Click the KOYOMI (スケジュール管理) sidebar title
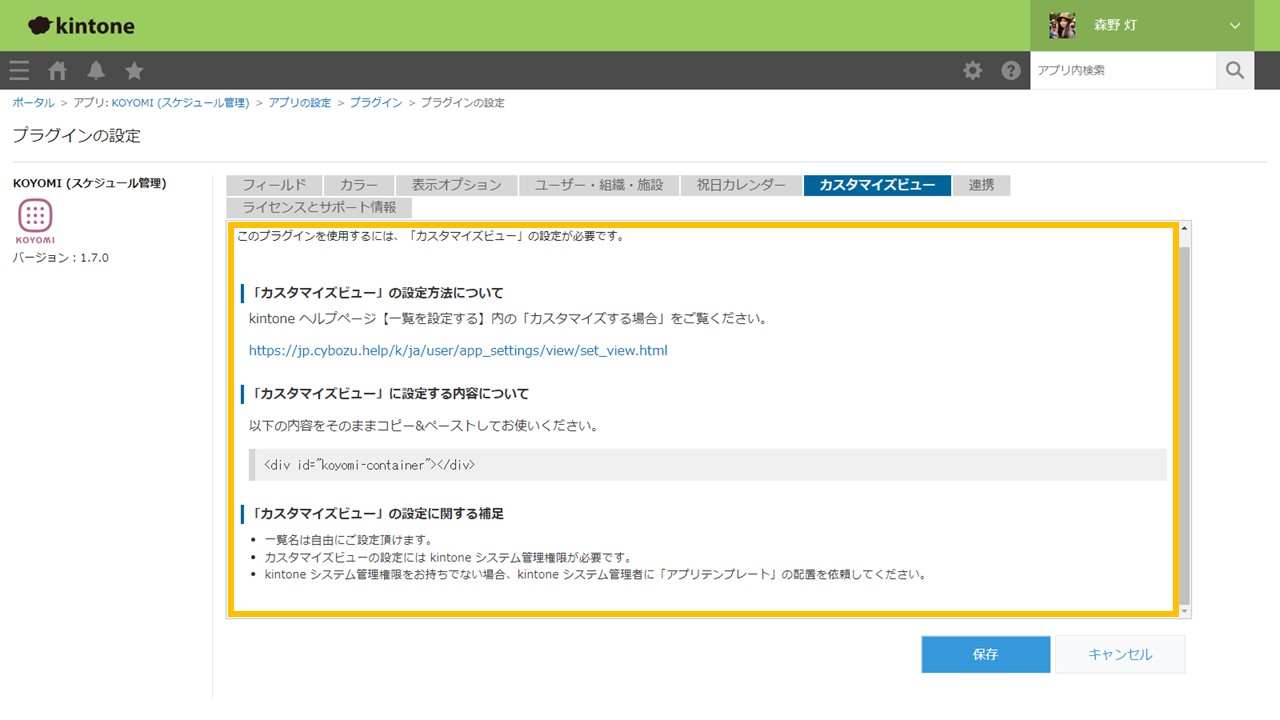The image size is (1280, 720). 89,183
